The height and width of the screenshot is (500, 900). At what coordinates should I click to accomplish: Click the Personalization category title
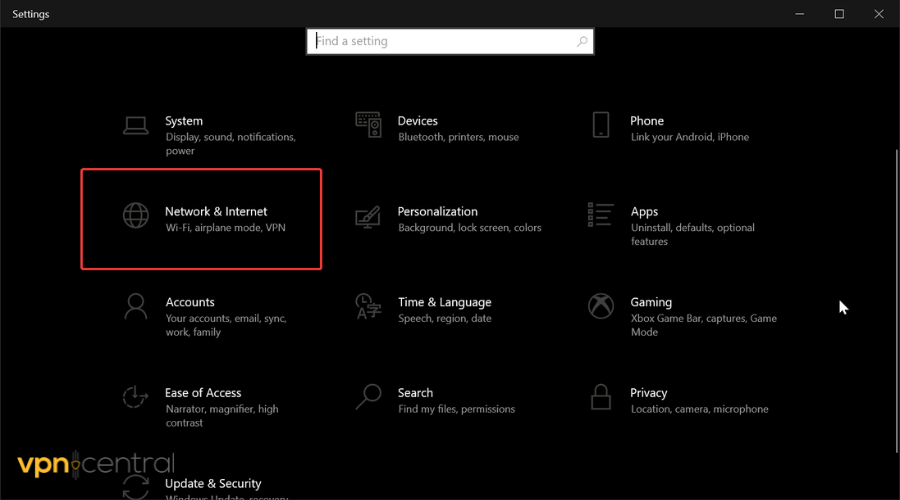coord(437,212)
